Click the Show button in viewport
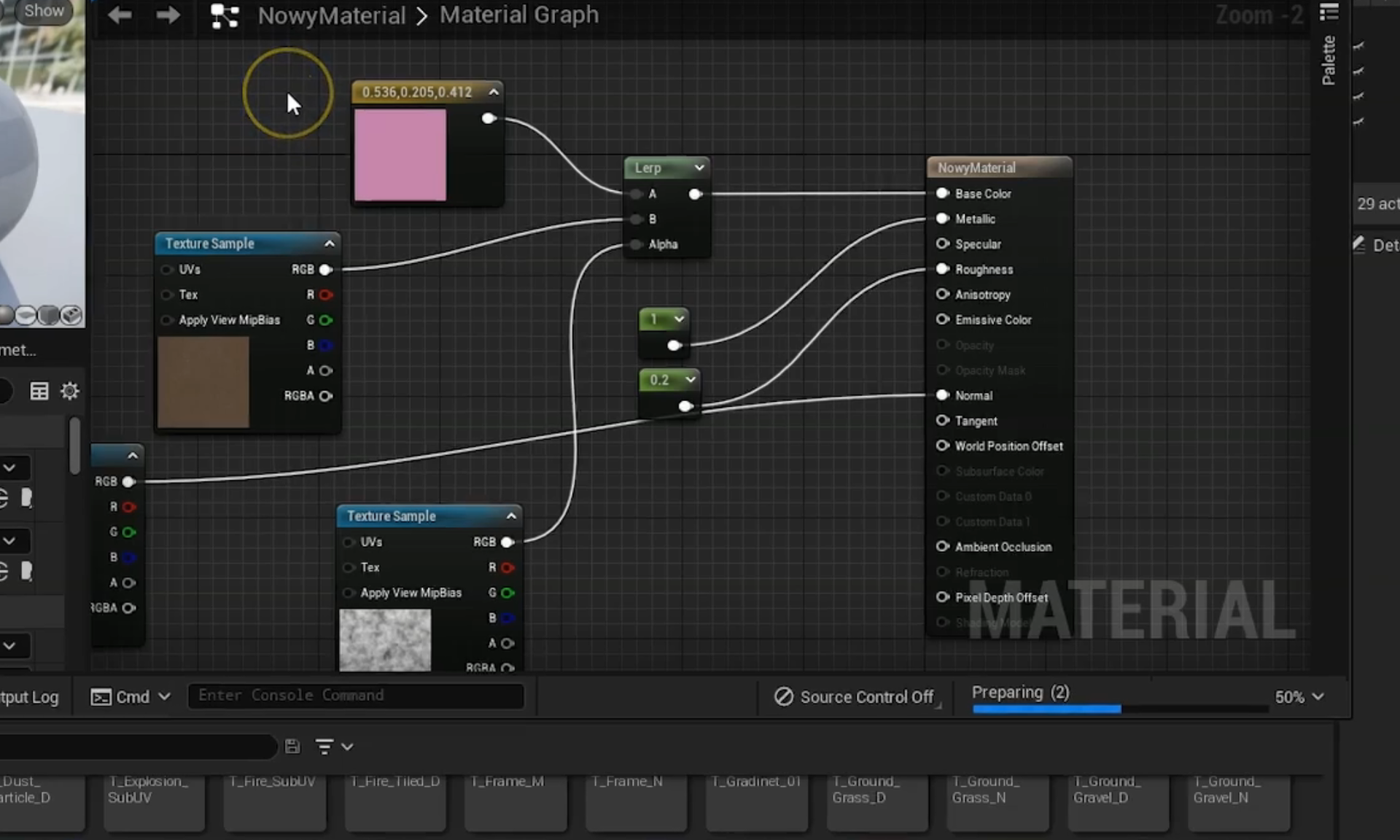Screen dimensions: 1400x840 pyautogui.click(x=43, y=11)
